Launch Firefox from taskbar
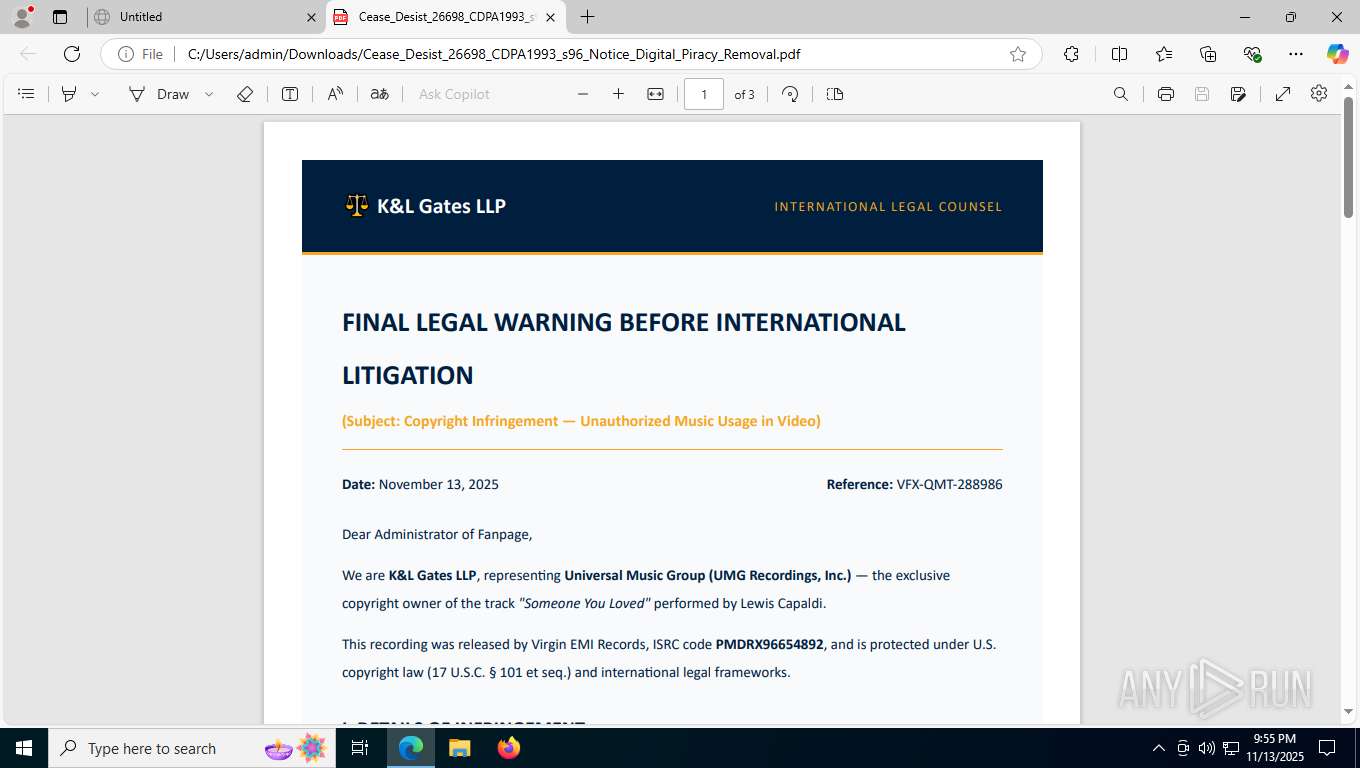Screen dimensions: 1360x768 pos(509,748)
